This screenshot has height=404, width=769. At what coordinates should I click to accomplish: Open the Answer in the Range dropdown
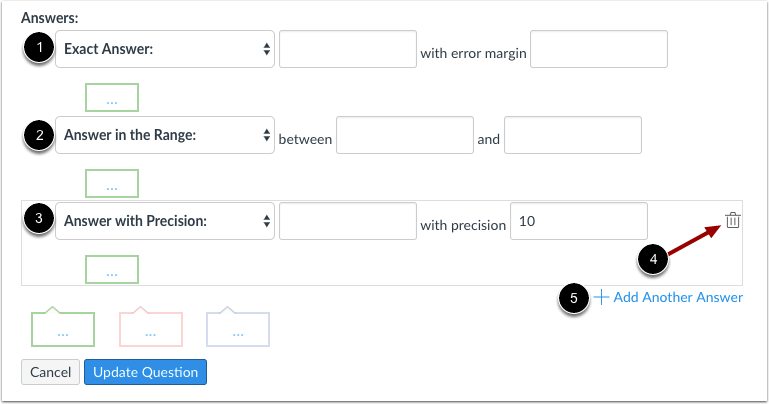point(165,135)
